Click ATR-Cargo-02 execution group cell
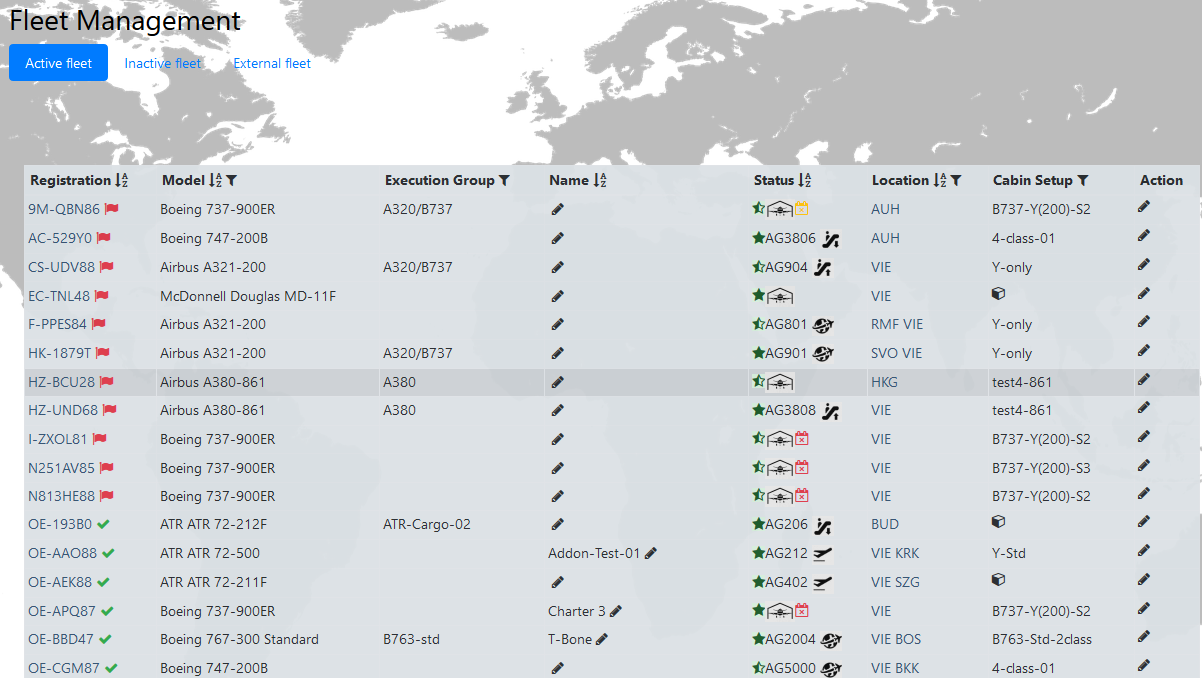Viewport: 1202px width, 678px height. 427,524
